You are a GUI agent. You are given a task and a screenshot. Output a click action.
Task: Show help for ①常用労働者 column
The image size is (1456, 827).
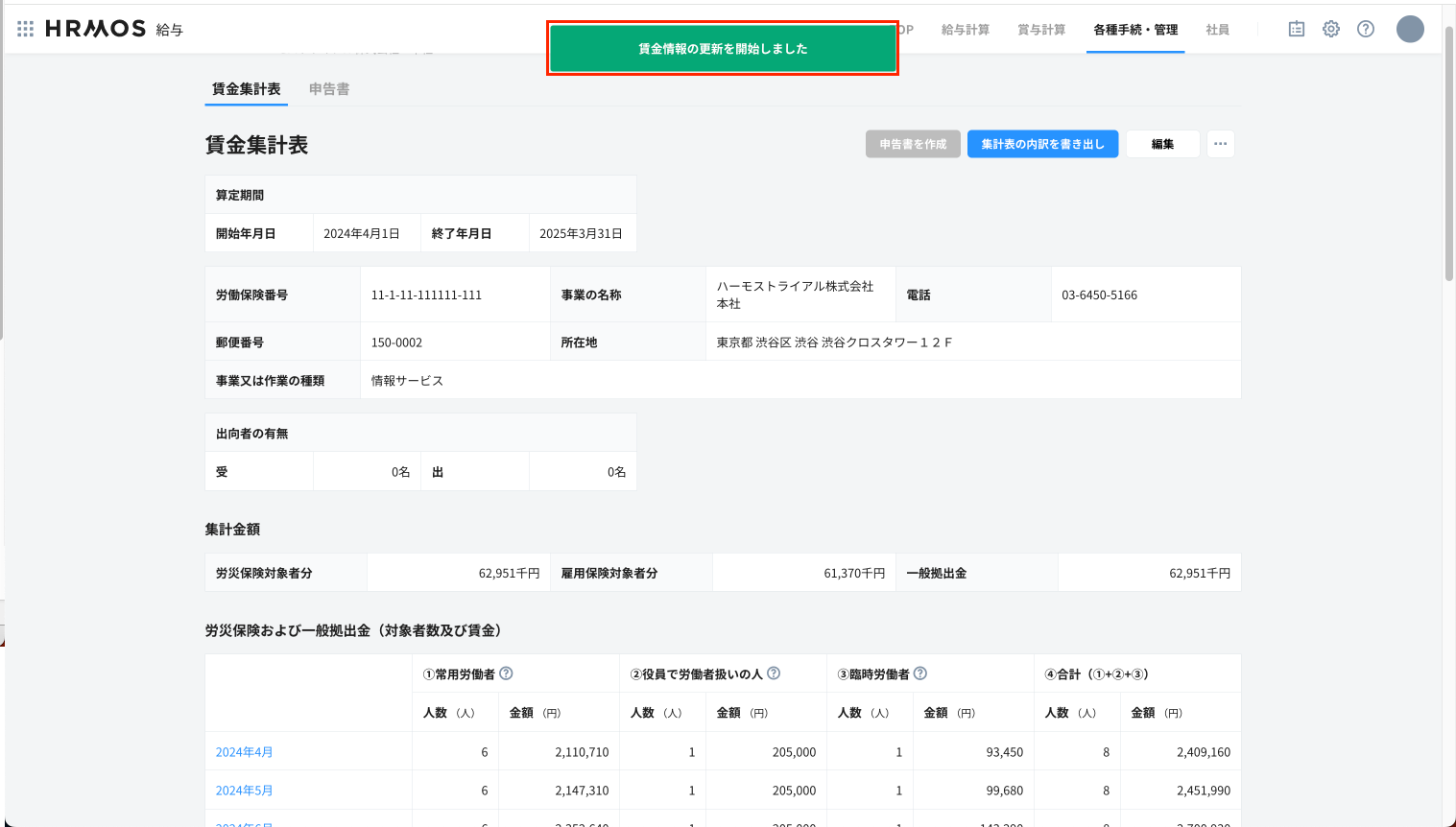(x=506, y=673)
